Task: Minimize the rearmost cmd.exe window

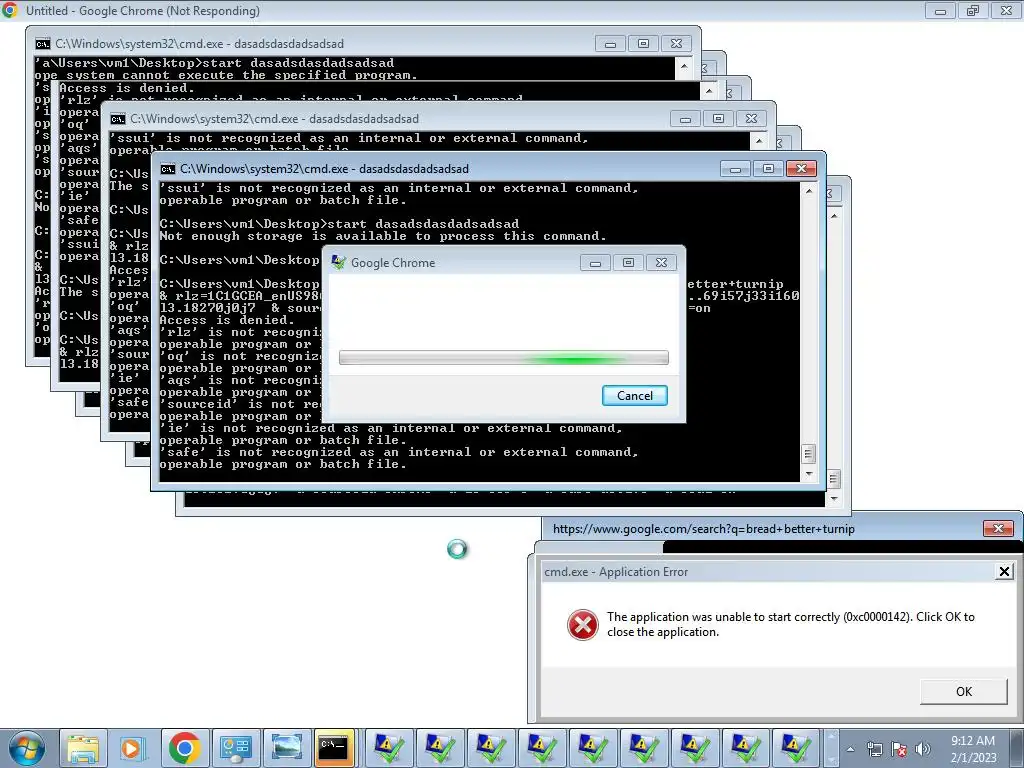Action: pos(610,44)
